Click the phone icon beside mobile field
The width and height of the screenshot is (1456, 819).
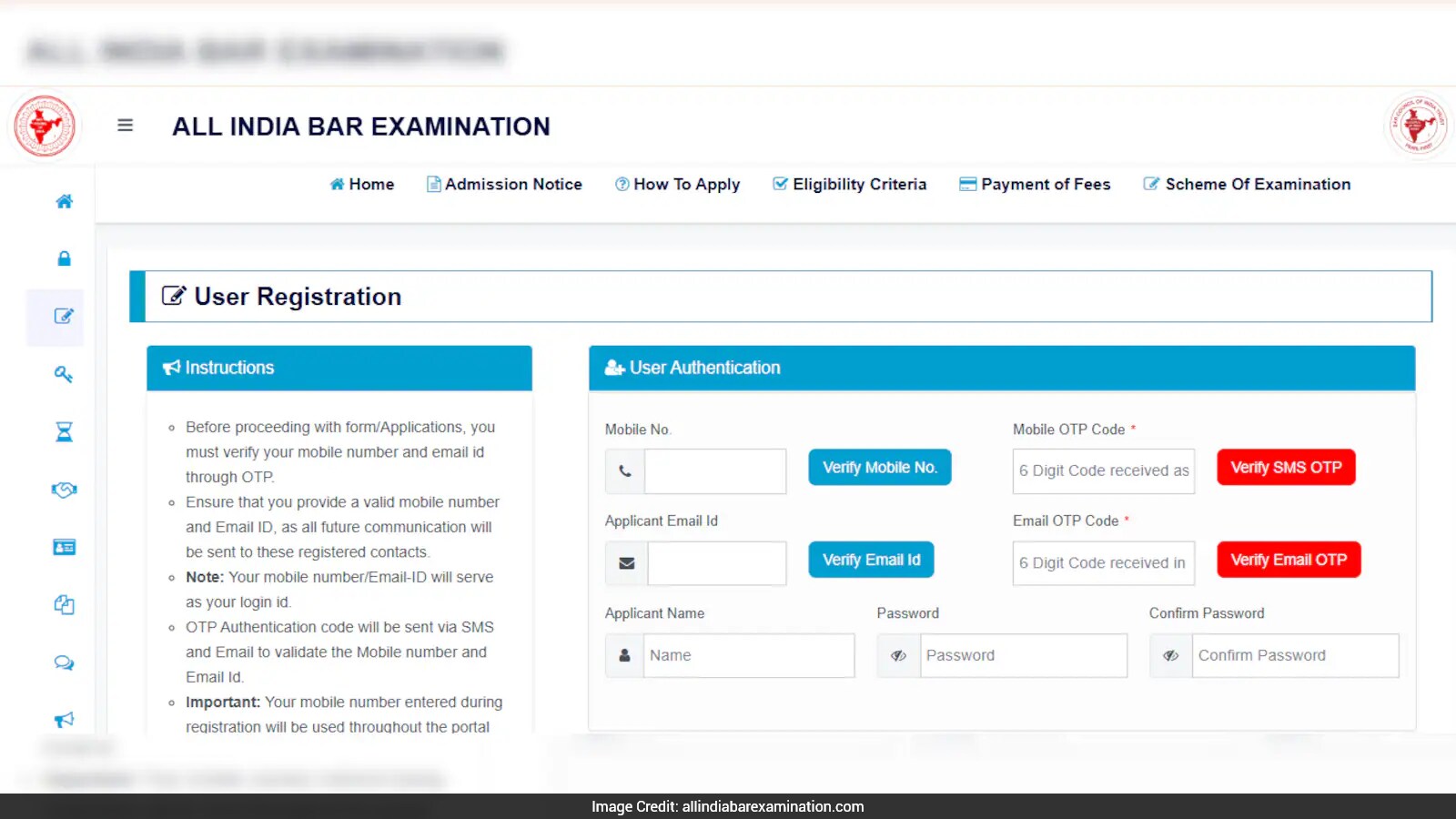coord(625,471)
